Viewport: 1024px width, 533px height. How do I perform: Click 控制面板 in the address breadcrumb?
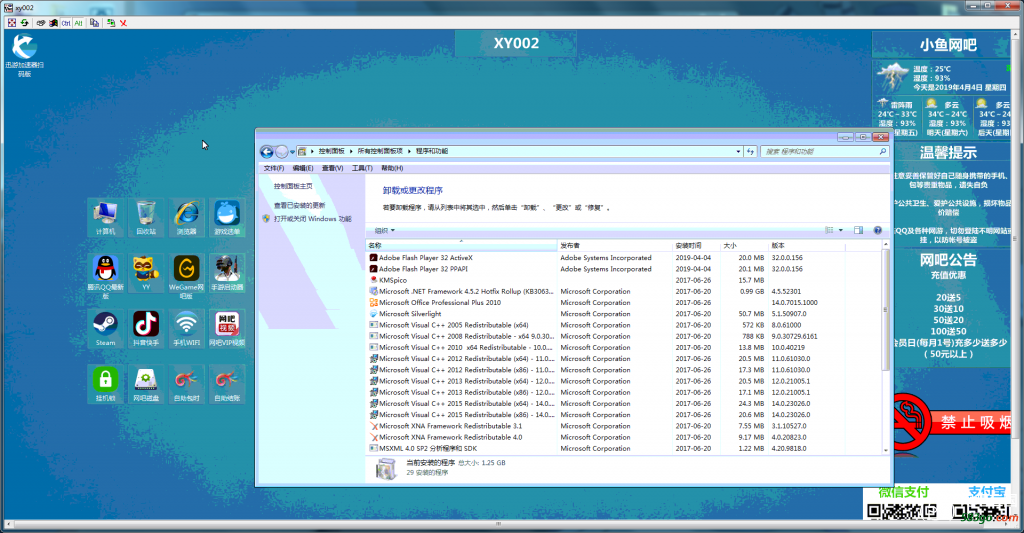coord(332,152)
